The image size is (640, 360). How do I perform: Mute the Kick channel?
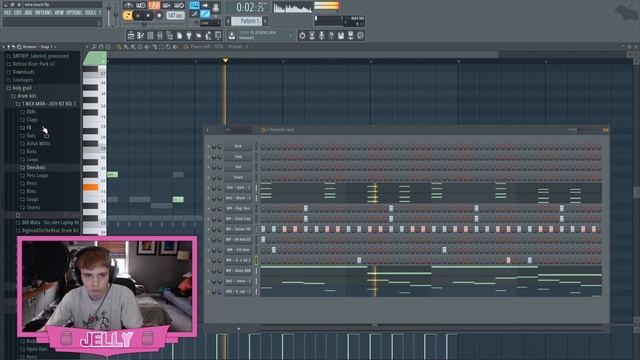point(208,146)
